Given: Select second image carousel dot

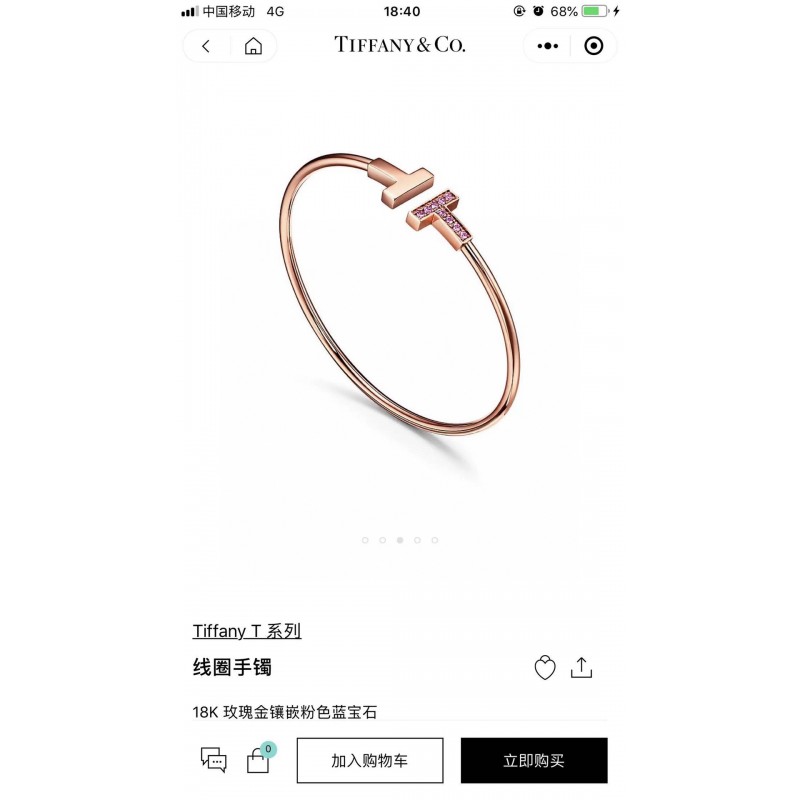Looking at the screenshot, I should [382, 540].
